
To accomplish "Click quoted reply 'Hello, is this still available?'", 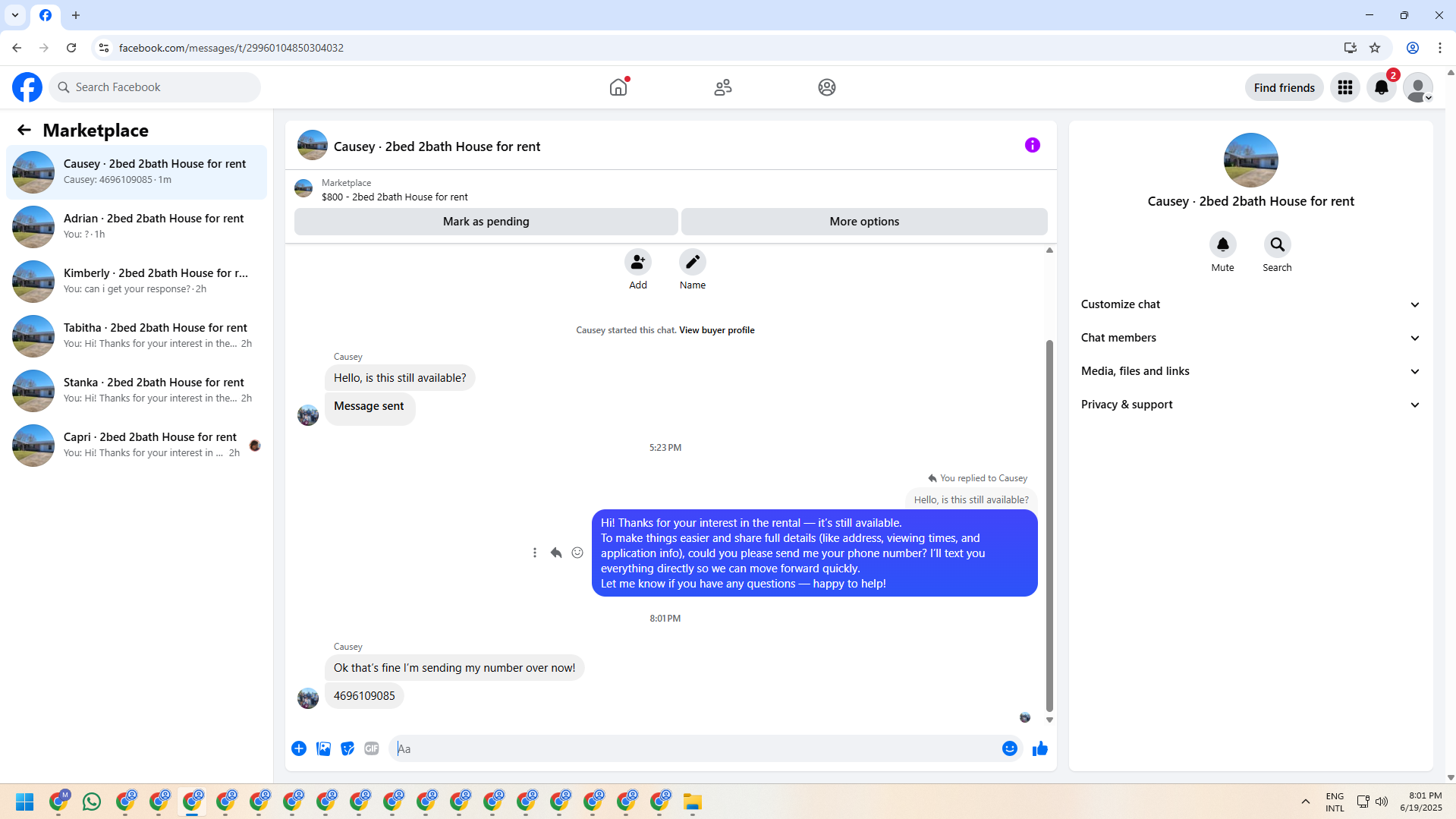I will (971, 500).
